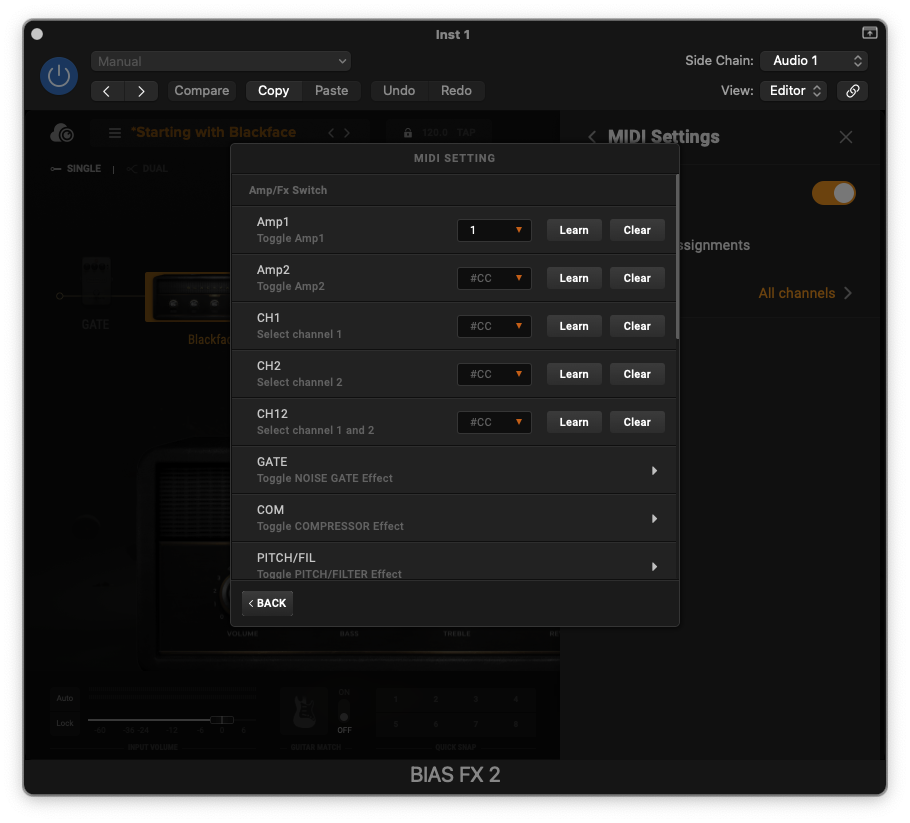Click Clear for CH12
This screenshot has height=823, width=910.
[637, 423]
